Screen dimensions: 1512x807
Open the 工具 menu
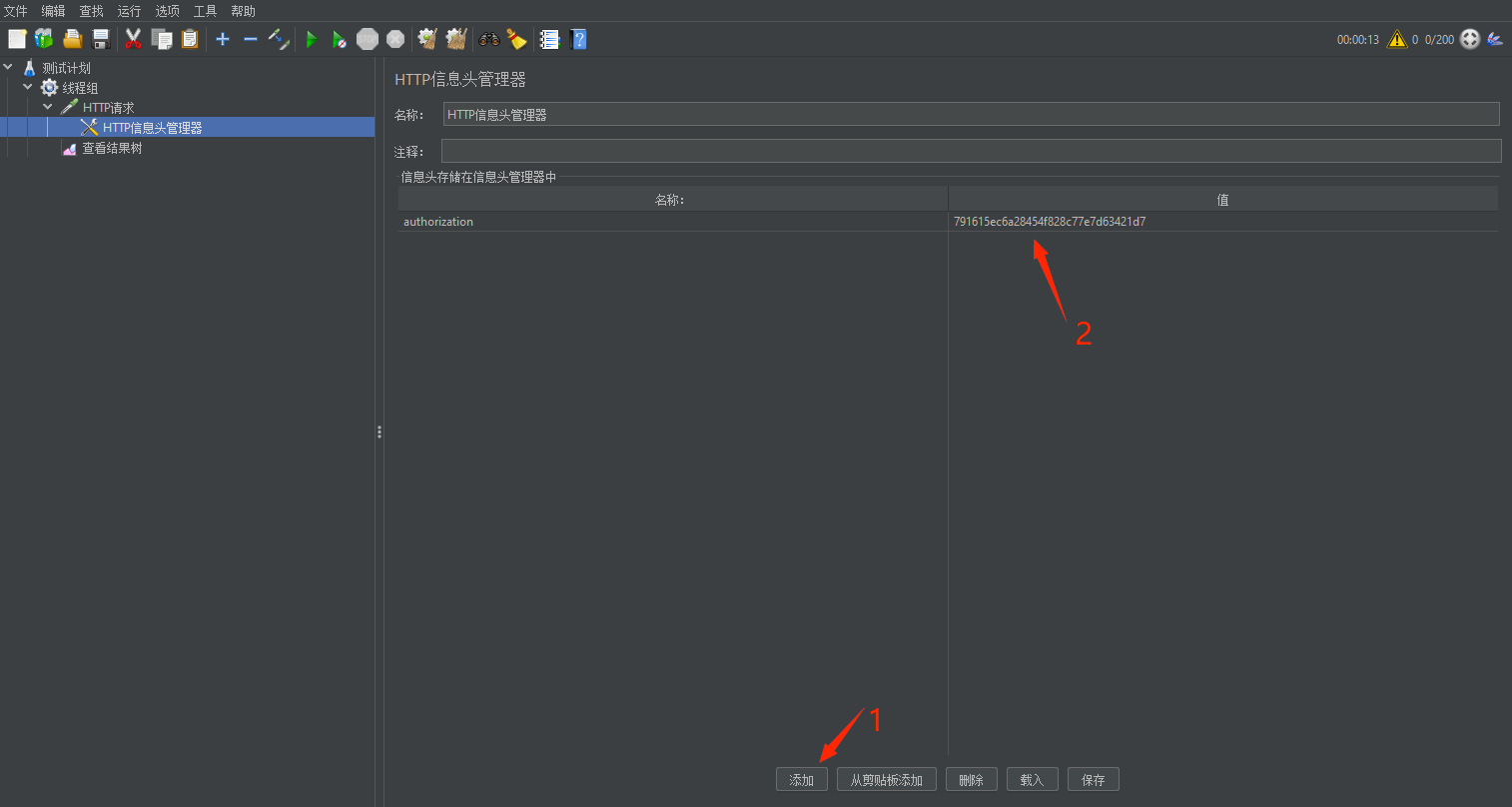(x=205, y=11)
